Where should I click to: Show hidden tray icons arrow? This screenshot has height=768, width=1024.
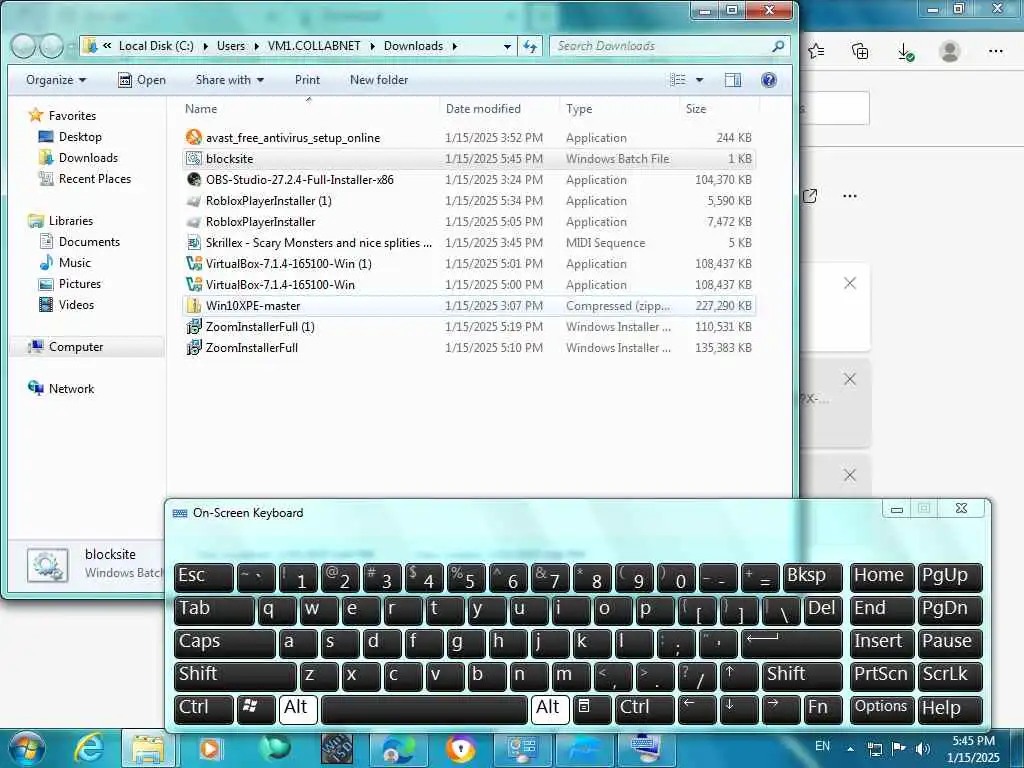(850, 748)
